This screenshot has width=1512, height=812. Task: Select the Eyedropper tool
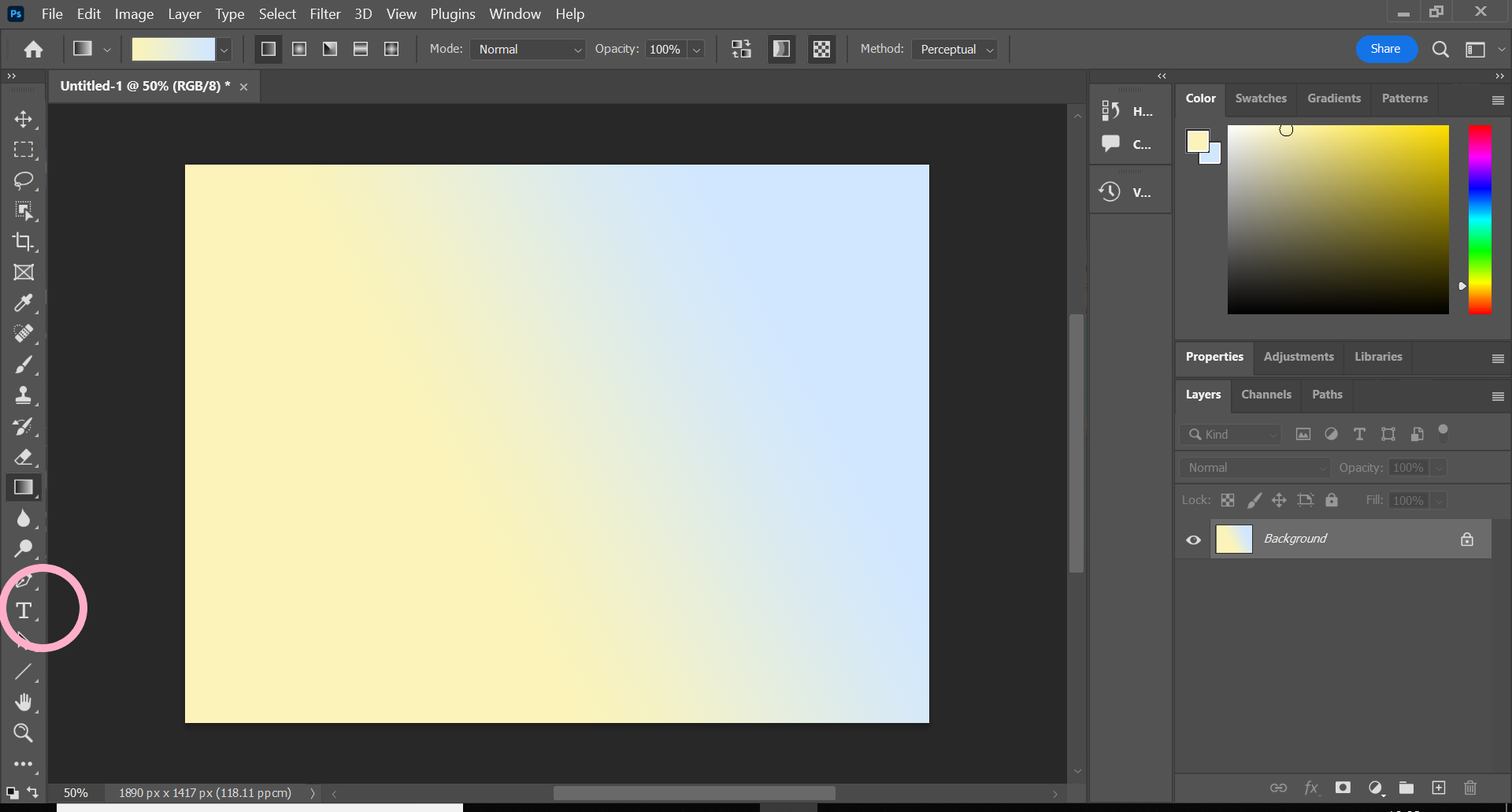[x=24, y=303]
